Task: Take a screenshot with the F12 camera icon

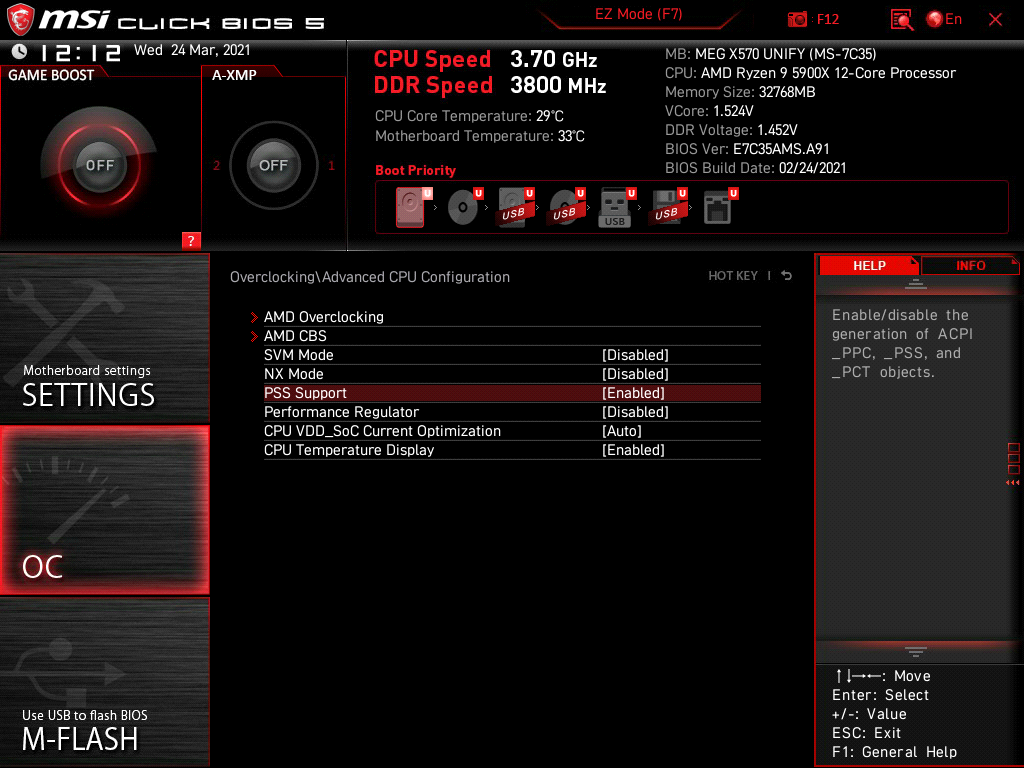Action: (797, 20)
